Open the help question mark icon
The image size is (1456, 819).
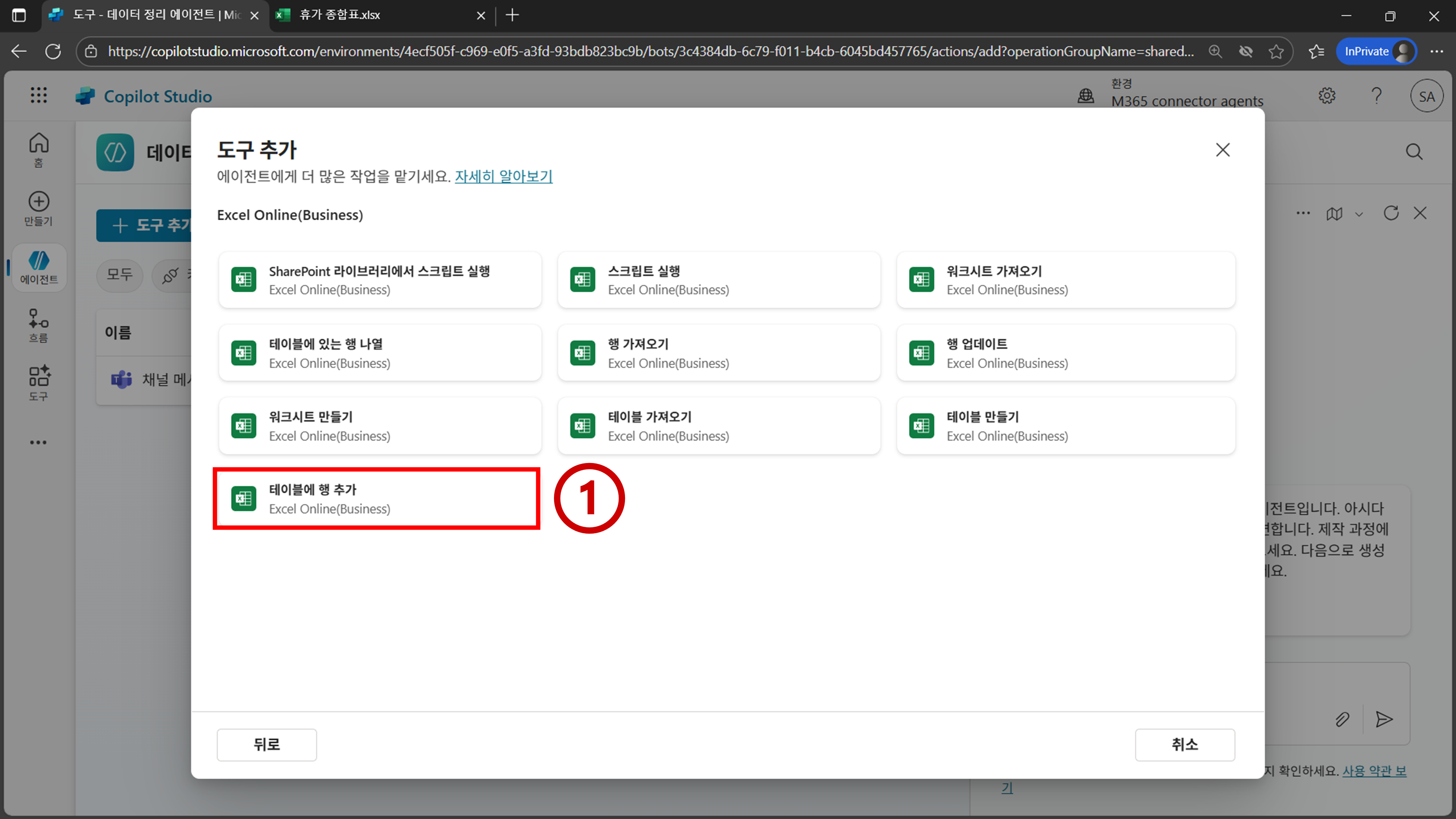click(1376, 96)
